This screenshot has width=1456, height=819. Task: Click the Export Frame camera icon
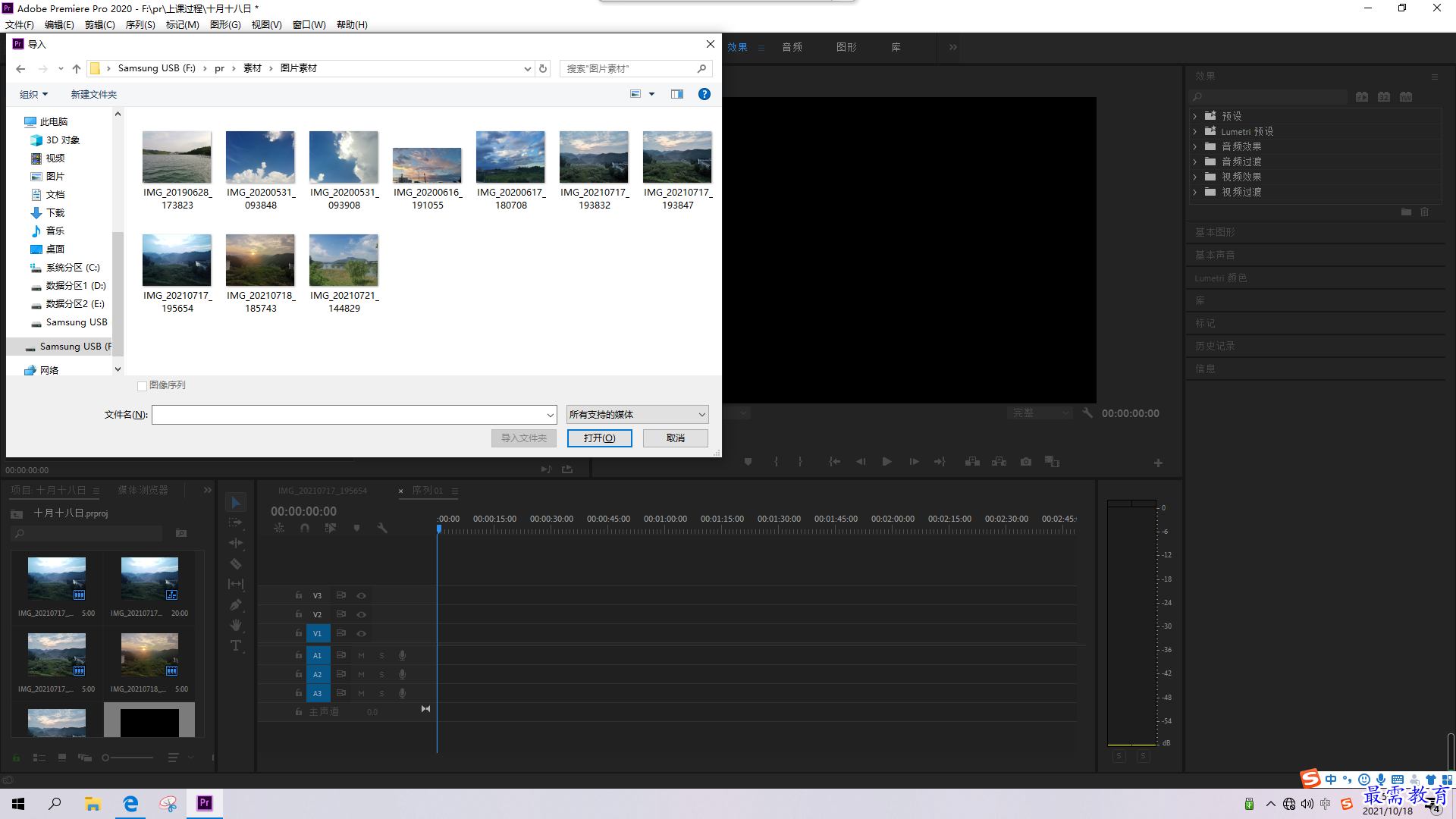[x=1026, y=462]
